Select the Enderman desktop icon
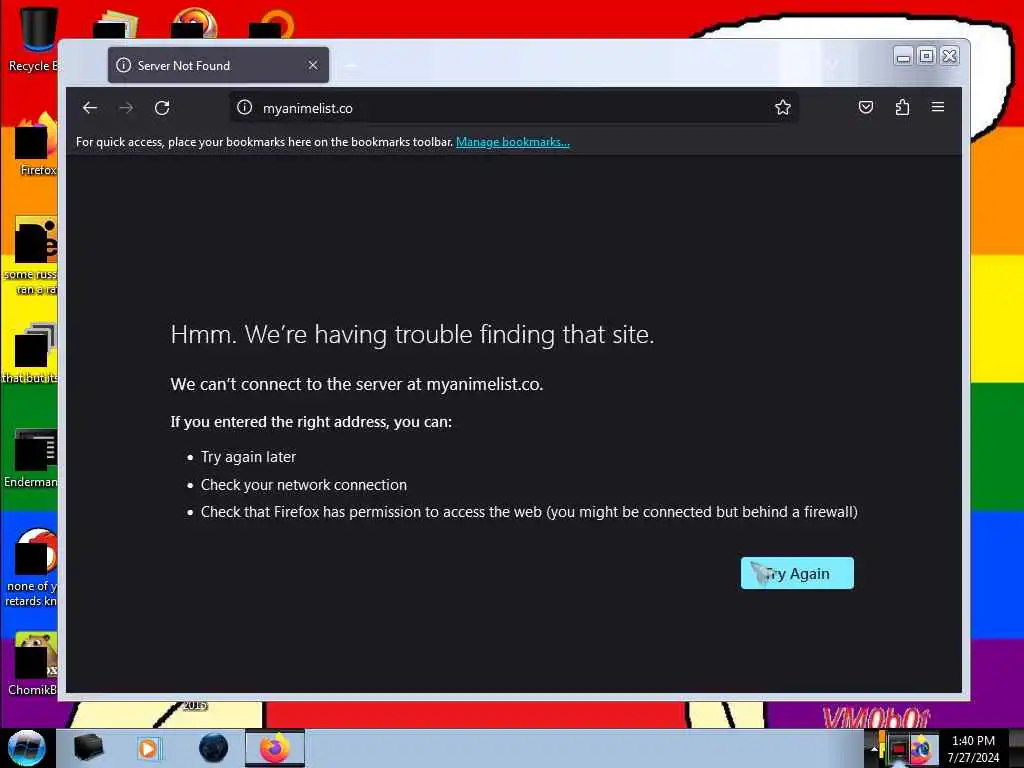The height and width of the screenshot is (768, 1024). click(31, 459)
